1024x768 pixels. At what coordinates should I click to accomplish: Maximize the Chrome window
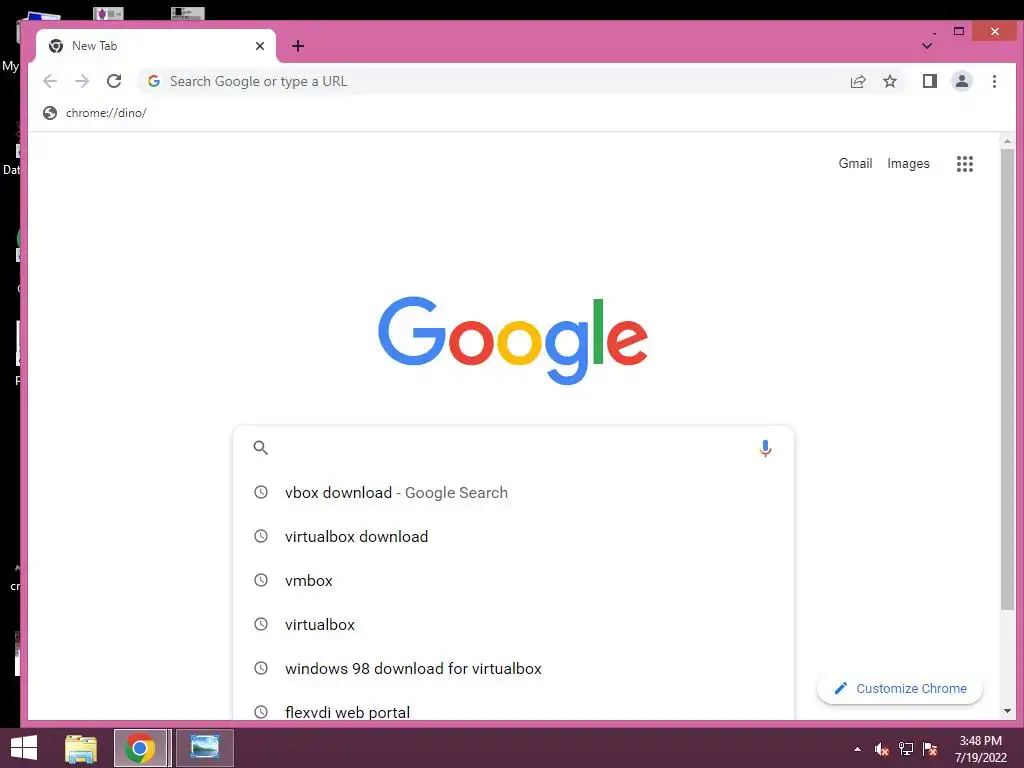click(x=959, y=31)
